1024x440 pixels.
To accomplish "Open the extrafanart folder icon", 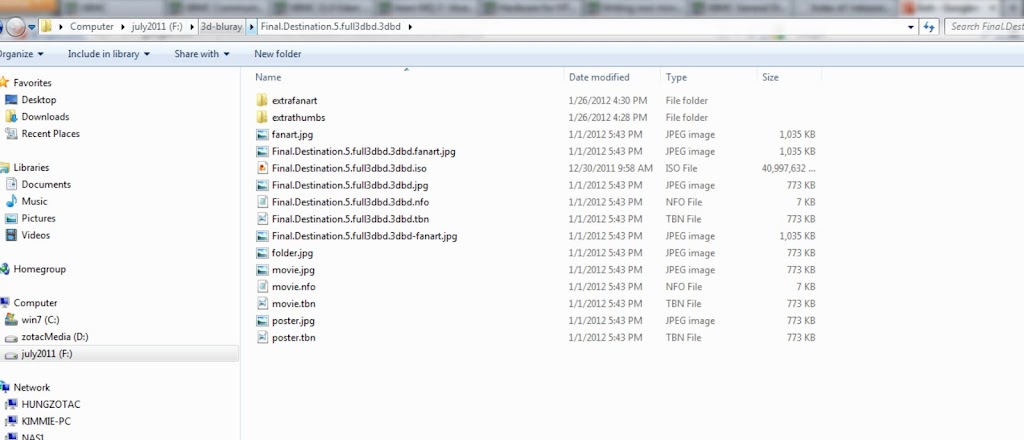I will point(262,101).
